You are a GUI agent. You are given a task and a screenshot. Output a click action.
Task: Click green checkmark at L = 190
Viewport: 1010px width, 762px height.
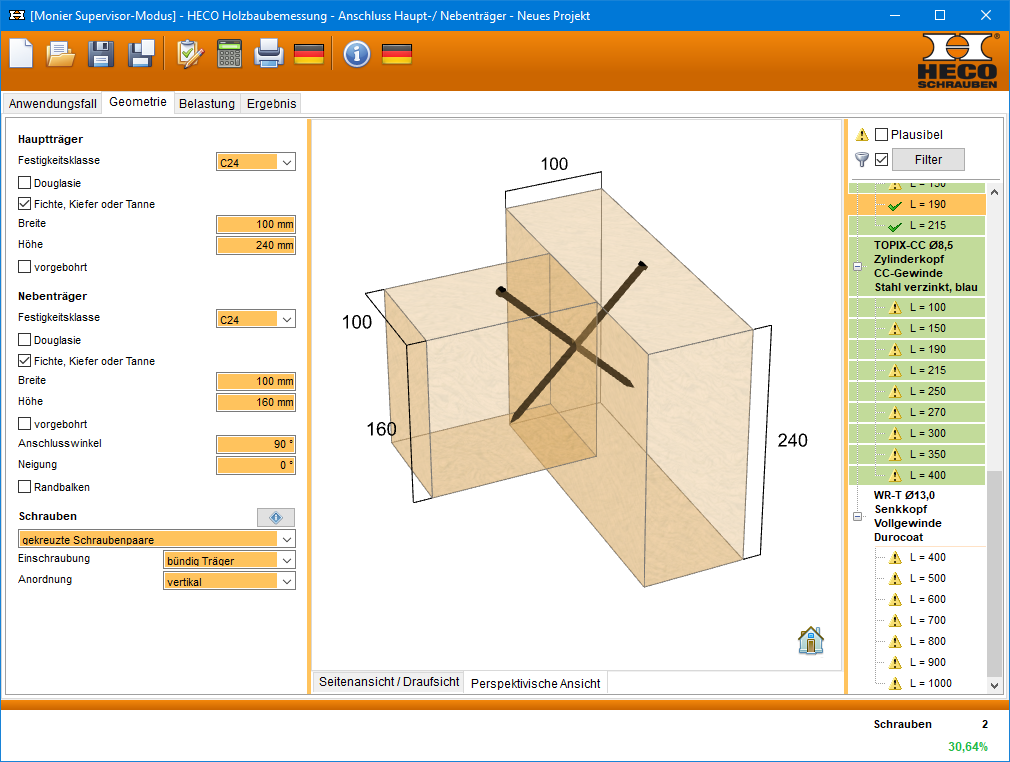coord(895,205)
